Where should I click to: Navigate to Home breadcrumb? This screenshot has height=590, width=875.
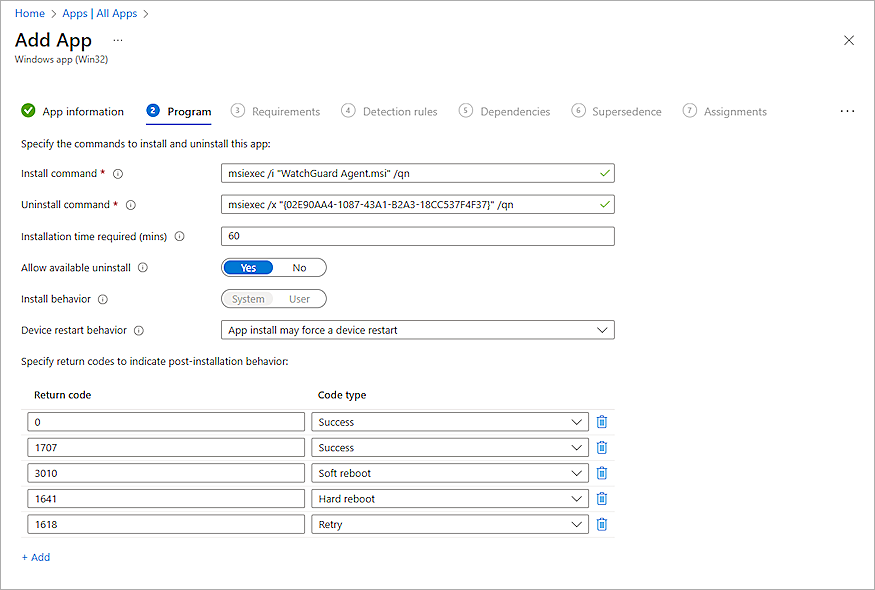click(x=30, y=13)
